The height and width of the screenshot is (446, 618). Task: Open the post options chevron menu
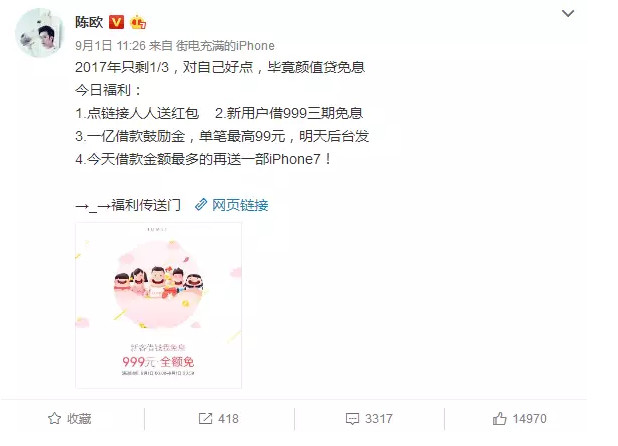pyautogui.click(x=568, y=14)
